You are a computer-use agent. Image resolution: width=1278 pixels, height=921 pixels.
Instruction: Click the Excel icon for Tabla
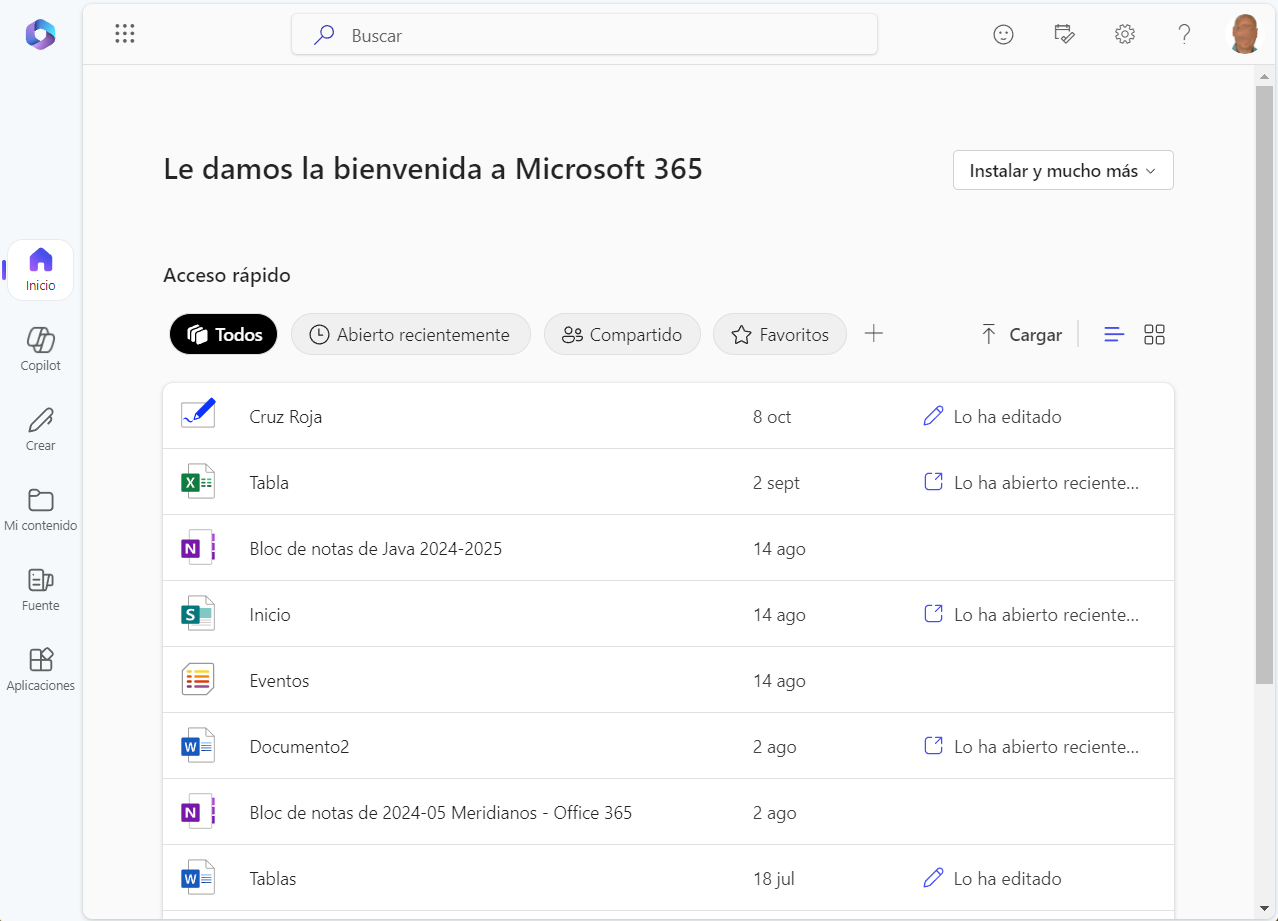click(x=198, y=482)
